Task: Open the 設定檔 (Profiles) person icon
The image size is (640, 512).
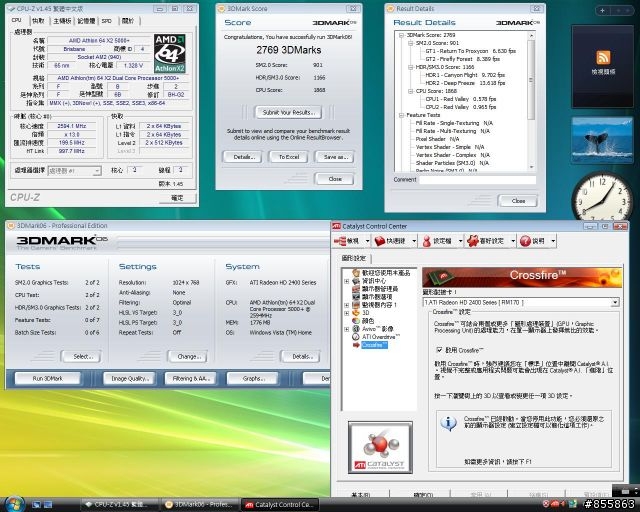Action: pyautogui.click(x=427, y=241)
